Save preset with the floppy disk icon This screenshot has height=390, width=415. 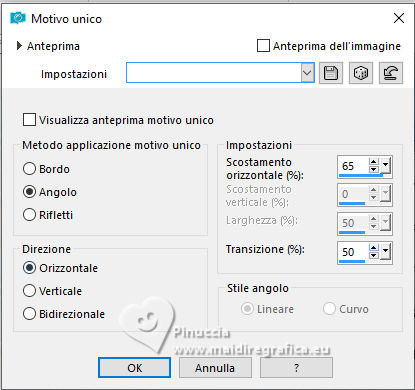coord(331,73)
